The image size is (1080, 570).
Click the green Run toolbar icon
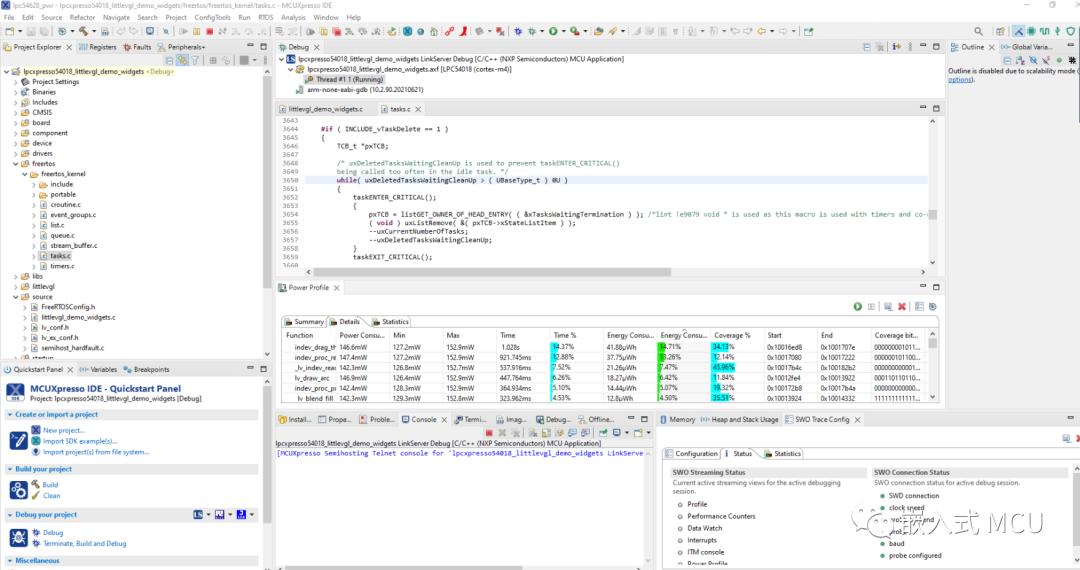click(x=552, y=31)
